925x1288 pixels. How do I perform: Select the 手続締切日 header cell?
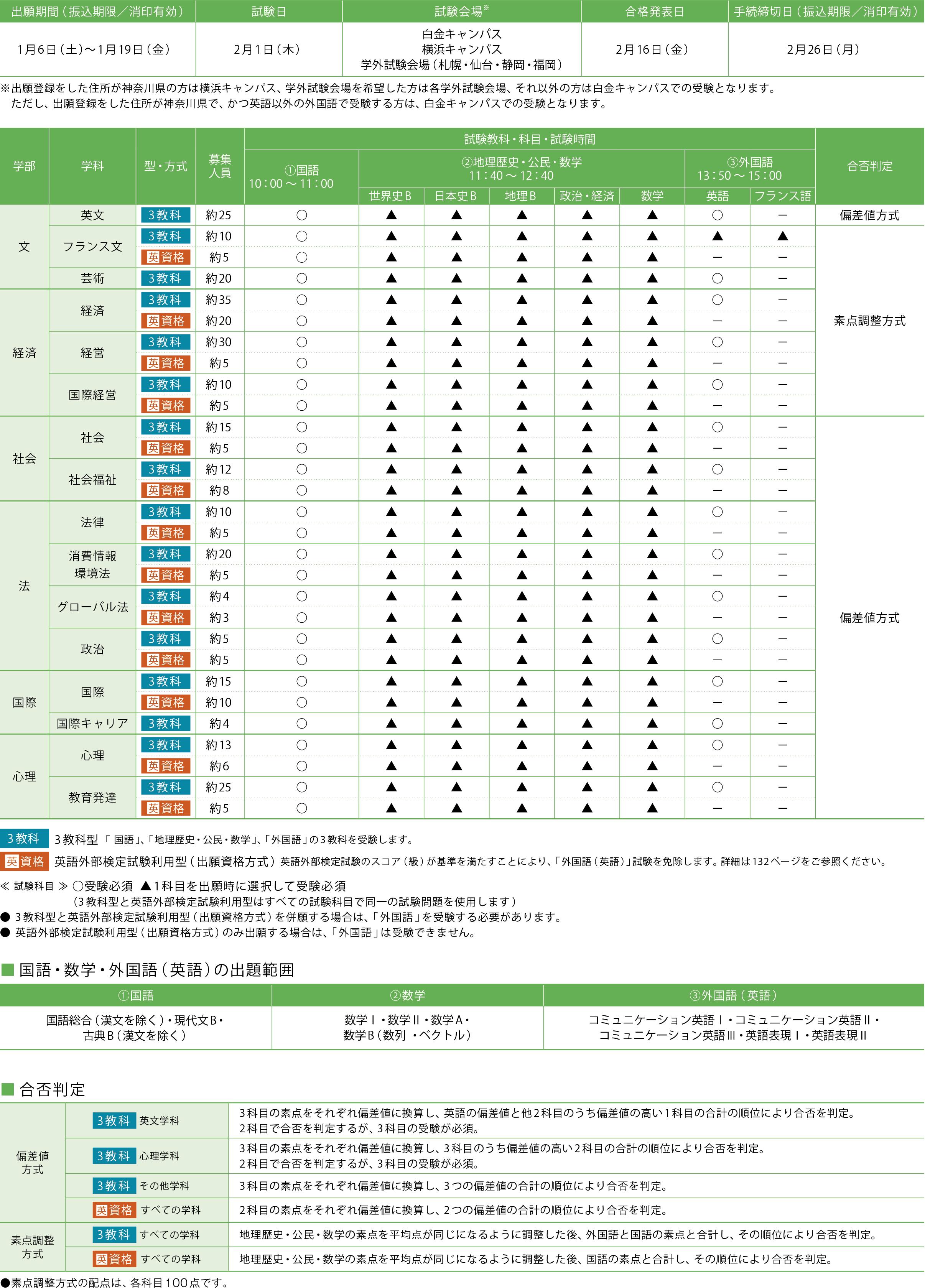[826, 12]
